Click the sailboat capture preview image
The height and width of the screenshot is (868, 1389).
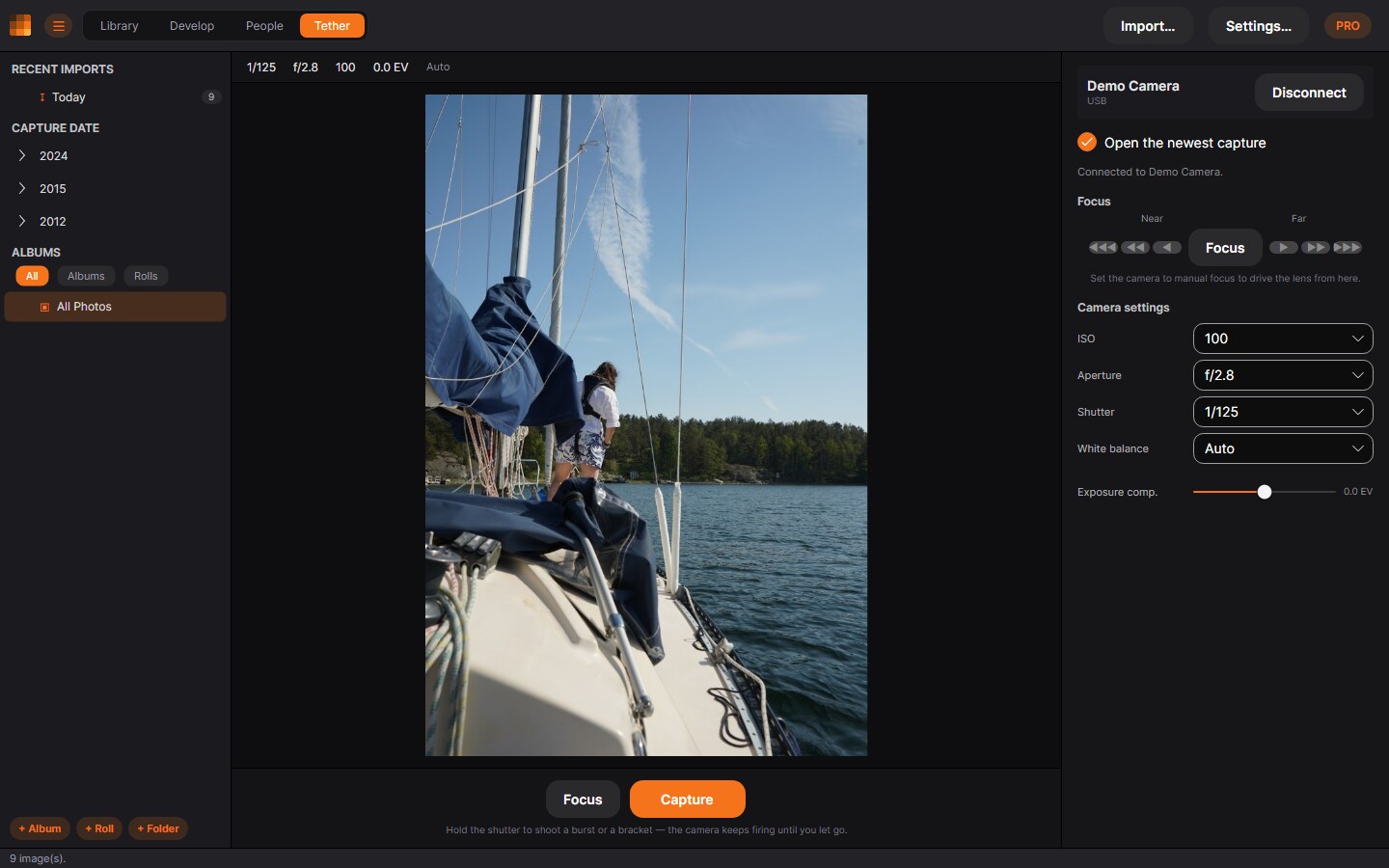[x=646, y=425]
